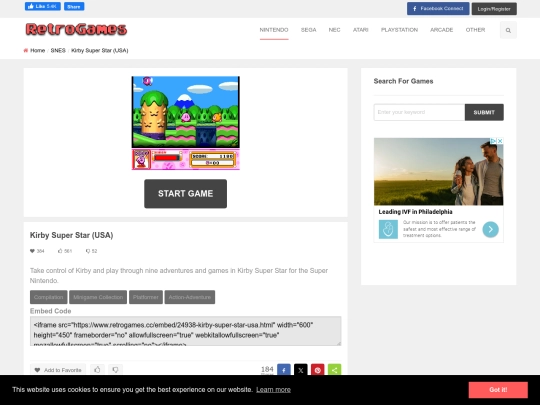Open the Other menu
Screen dimensions: 540x405
pos(475,30)
